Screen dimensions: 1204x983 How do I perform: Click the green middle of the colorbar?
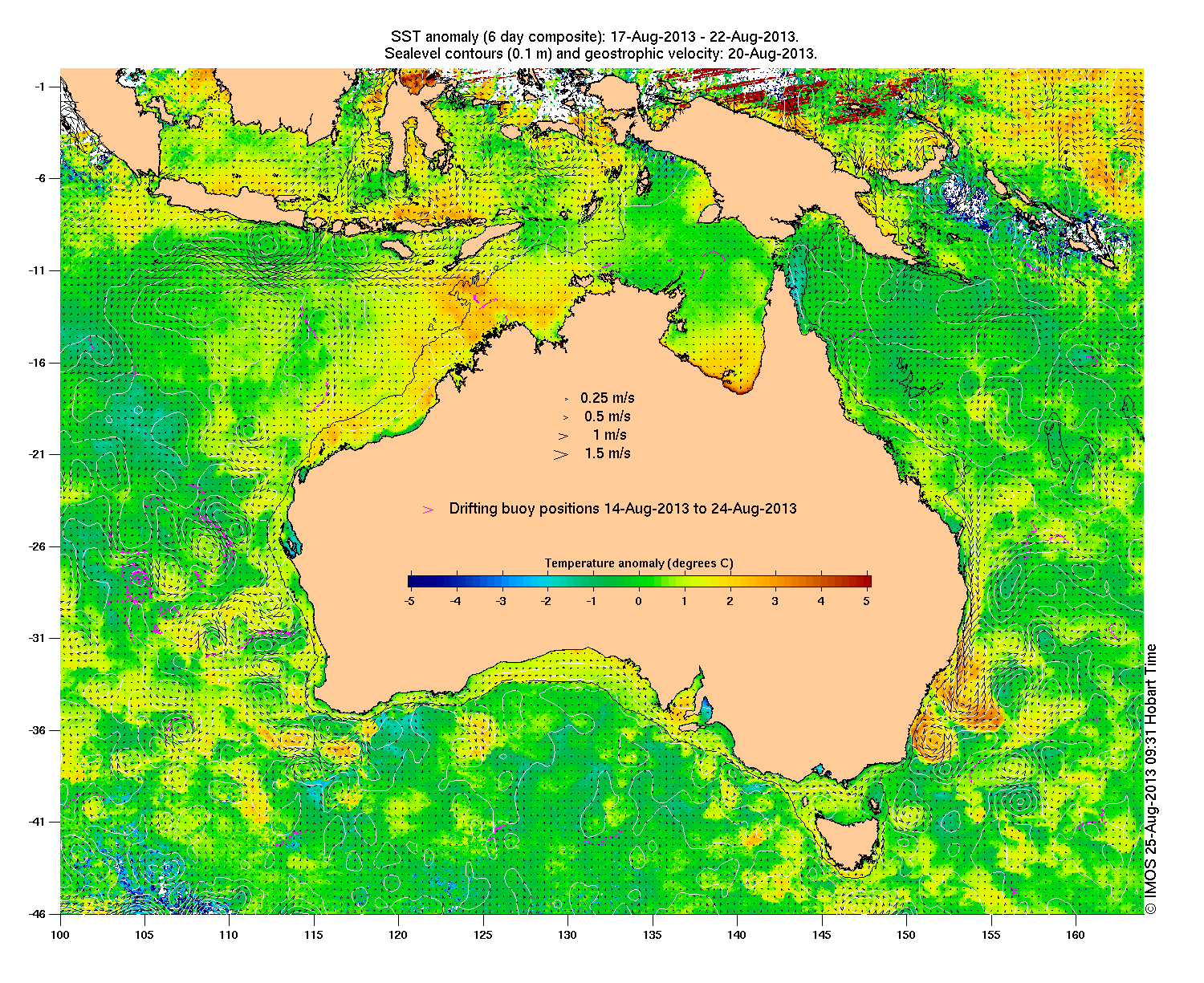[x=640, y=582]
